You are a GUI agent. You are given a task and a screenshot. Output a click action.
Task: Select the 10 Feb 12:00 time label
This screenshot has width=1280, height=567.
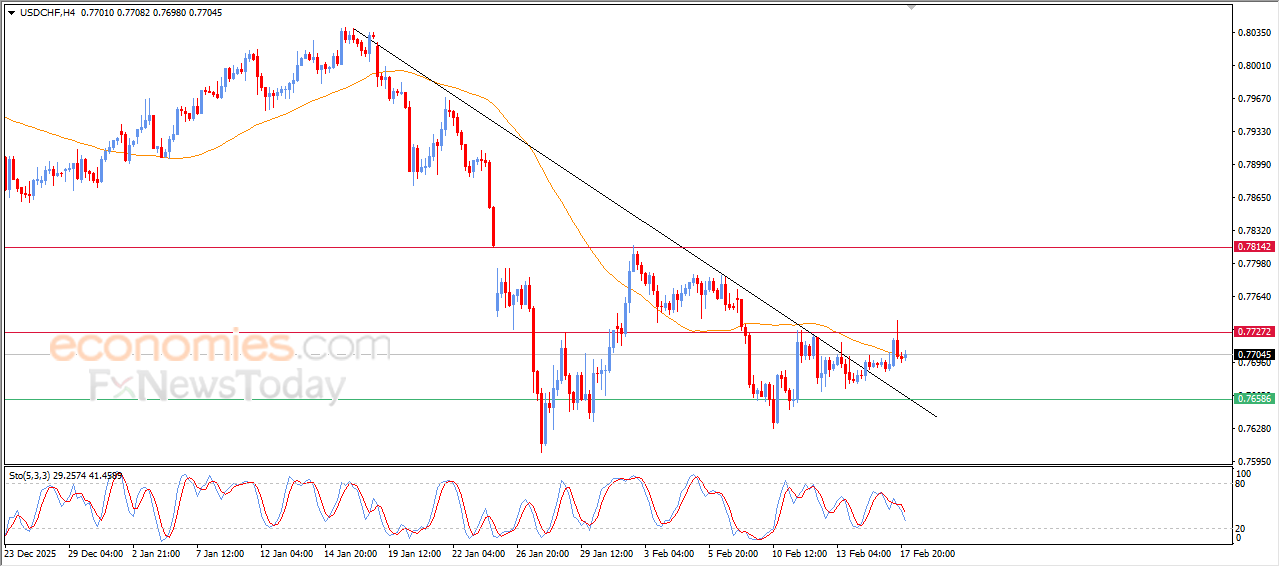[799, 552]
